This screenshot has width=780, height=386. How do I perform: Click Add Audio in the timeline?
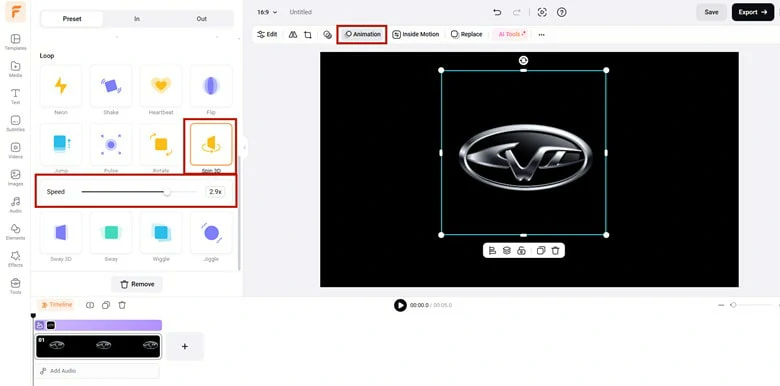click(98, 371)
